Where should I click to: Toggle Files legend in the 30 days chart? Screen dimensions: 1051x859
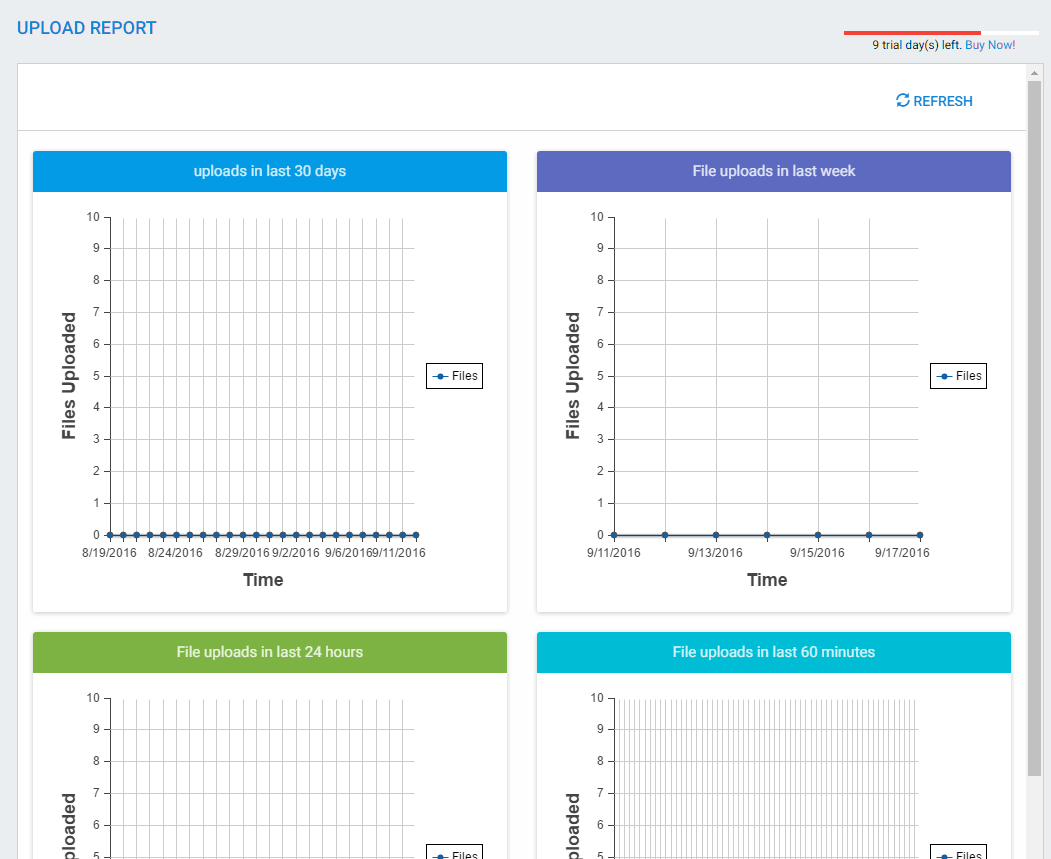[x=454, y=376]
